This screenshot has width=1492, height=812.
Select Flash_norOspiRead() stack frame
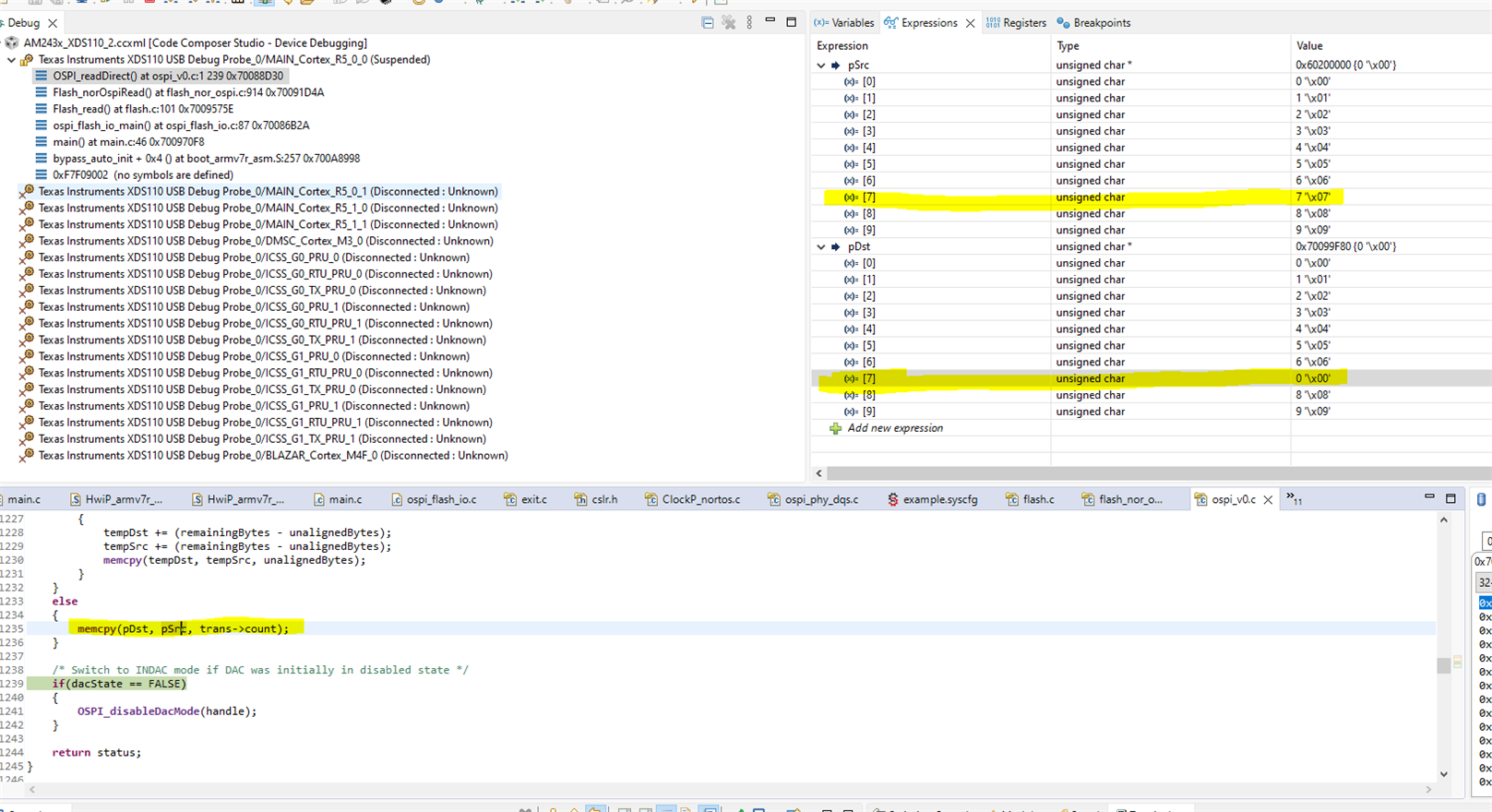pyautogui.click(x=188, y=93)
